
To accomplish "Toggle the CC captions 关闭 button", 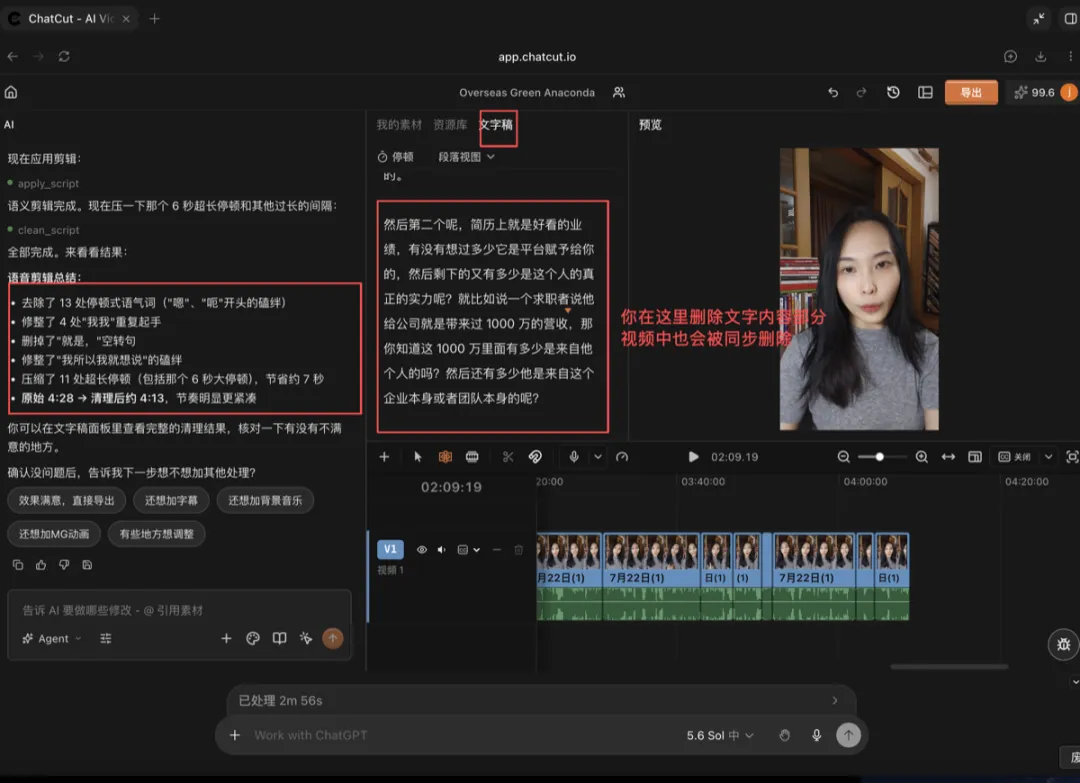I will coord(1015,457).
